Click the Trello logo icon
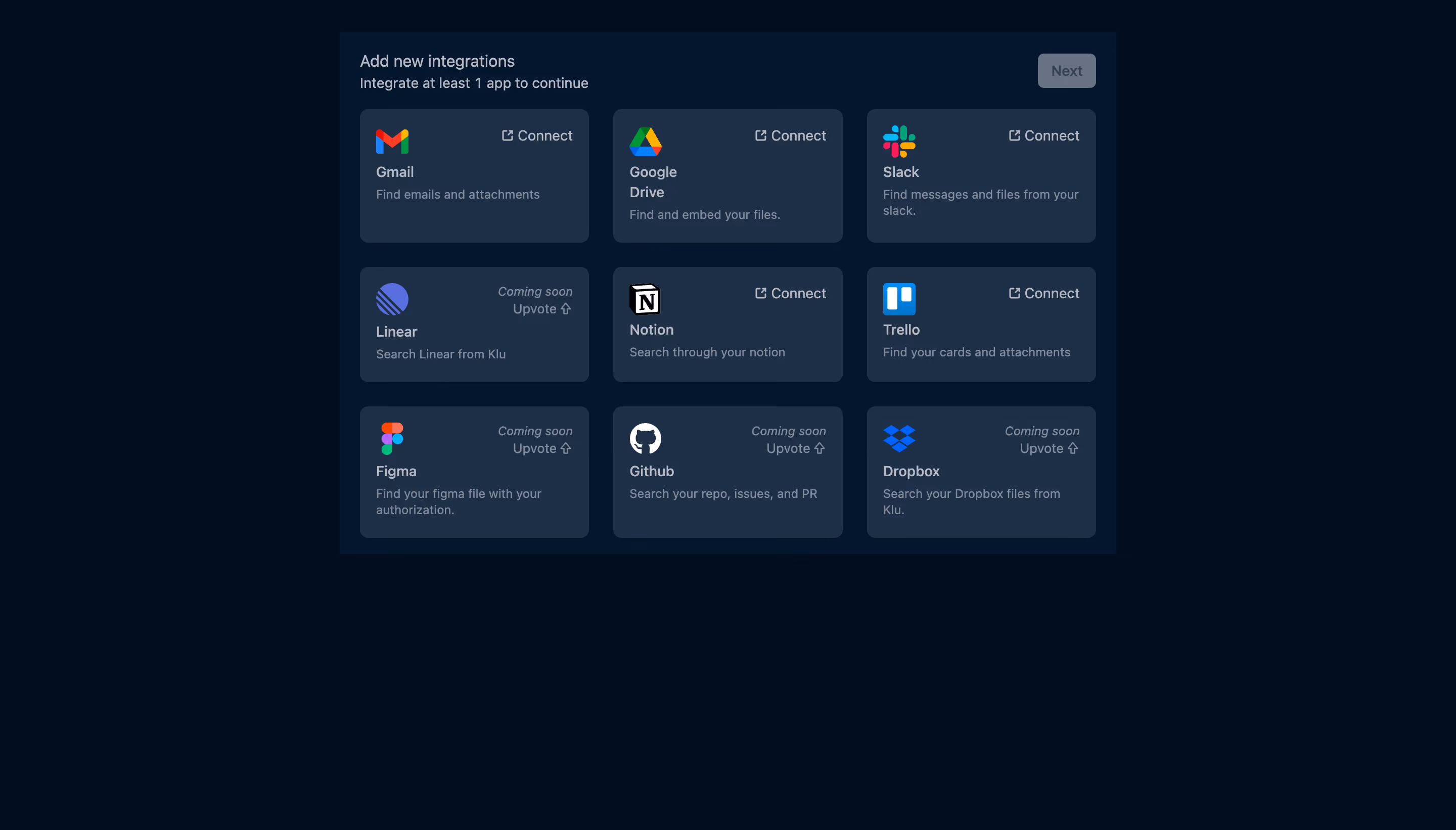The image size is (1456, 830). click(899, 299)
